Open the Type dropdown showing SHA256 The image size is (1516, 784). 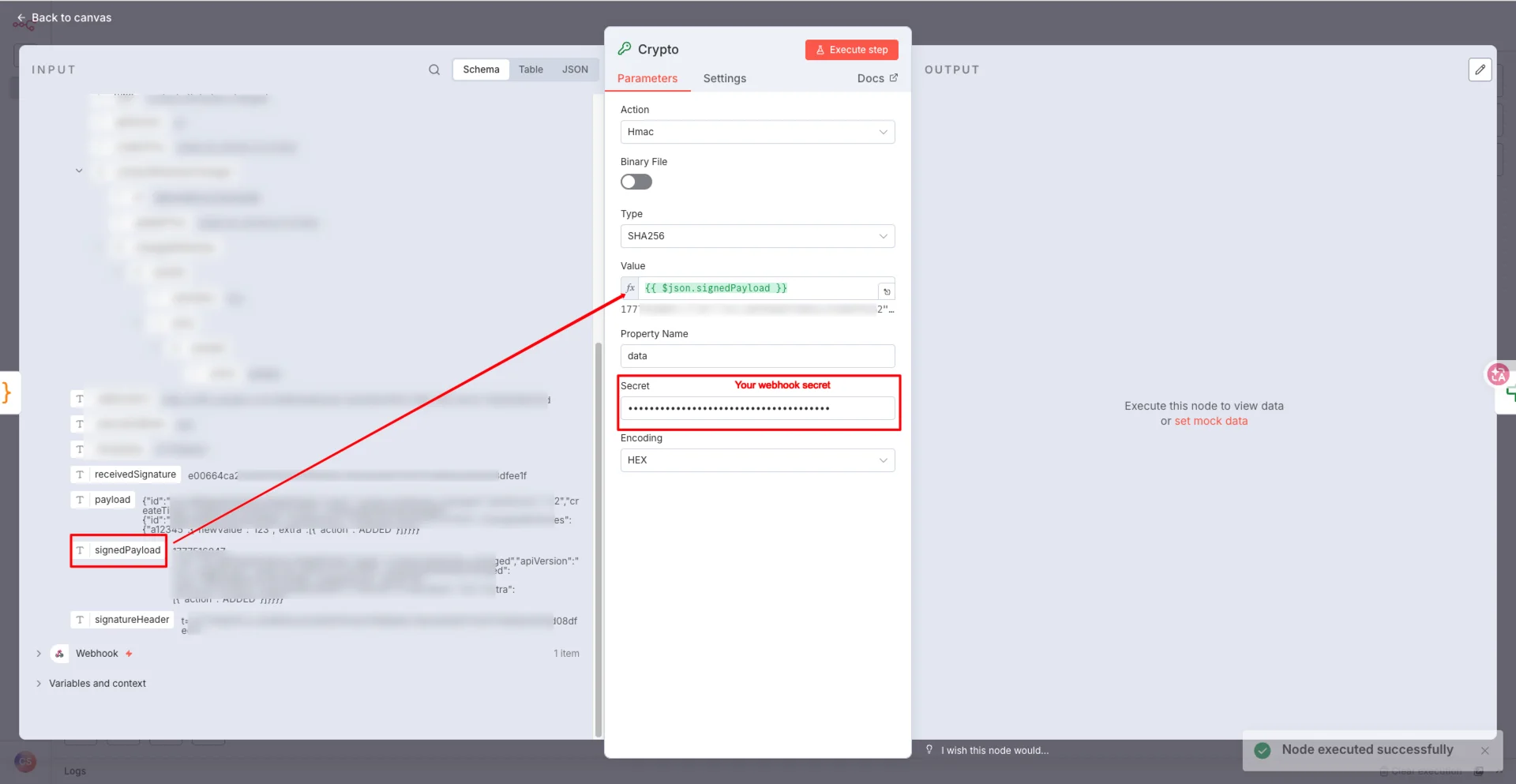click(757, 236)
